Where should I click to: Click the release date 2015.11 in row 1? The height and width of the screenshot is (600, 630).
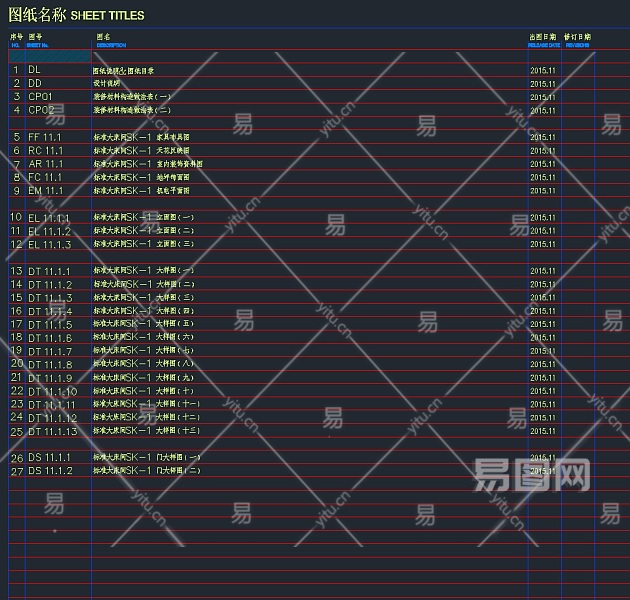[543, 71]
